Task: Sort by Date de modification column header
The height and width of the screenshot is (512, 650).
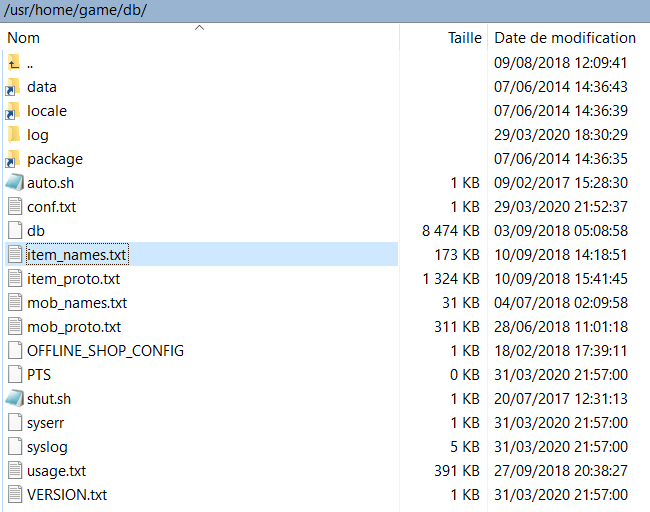Action: 565,38
